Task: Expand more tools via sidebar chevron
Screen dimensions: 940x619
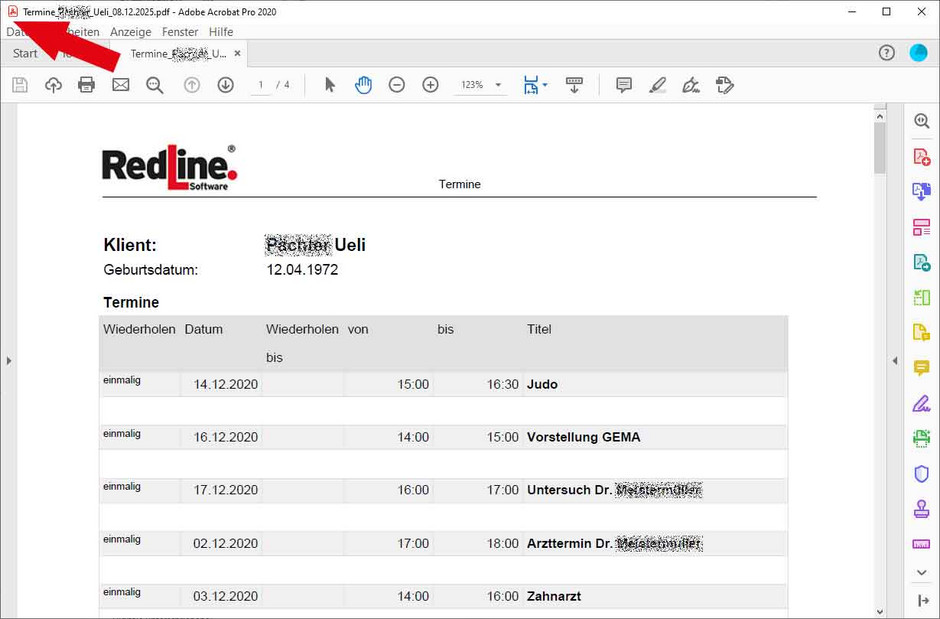Action: (921, 572)
